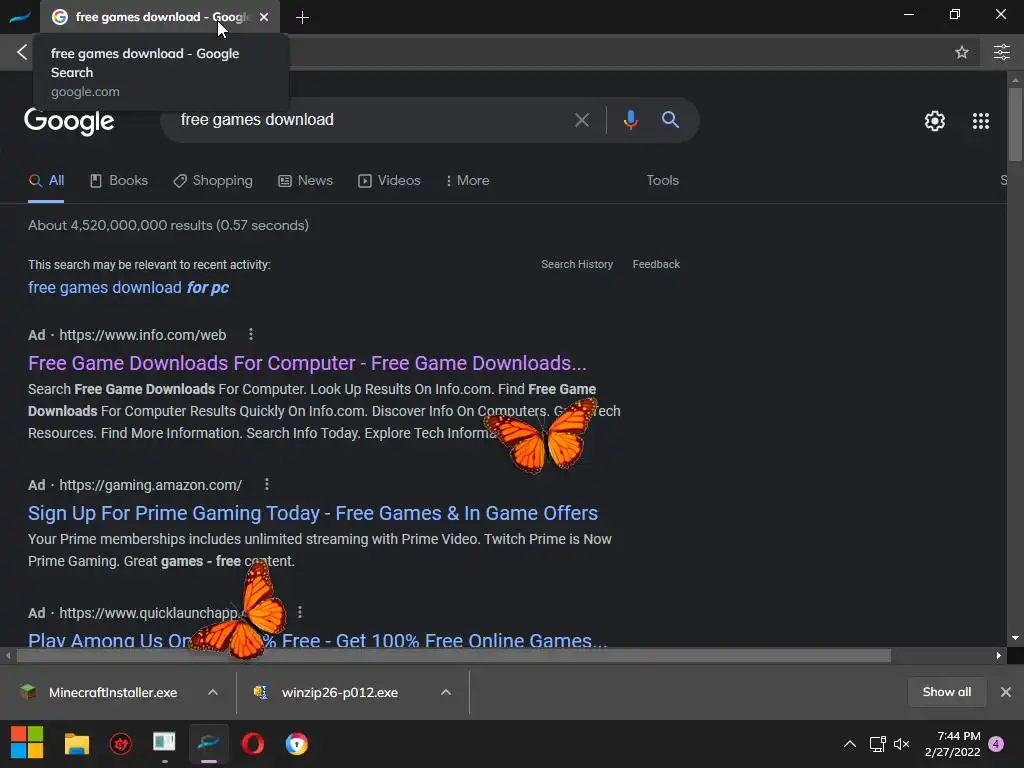Open options for the info.com ad
1024x768 pixels.
pos(251,334)
